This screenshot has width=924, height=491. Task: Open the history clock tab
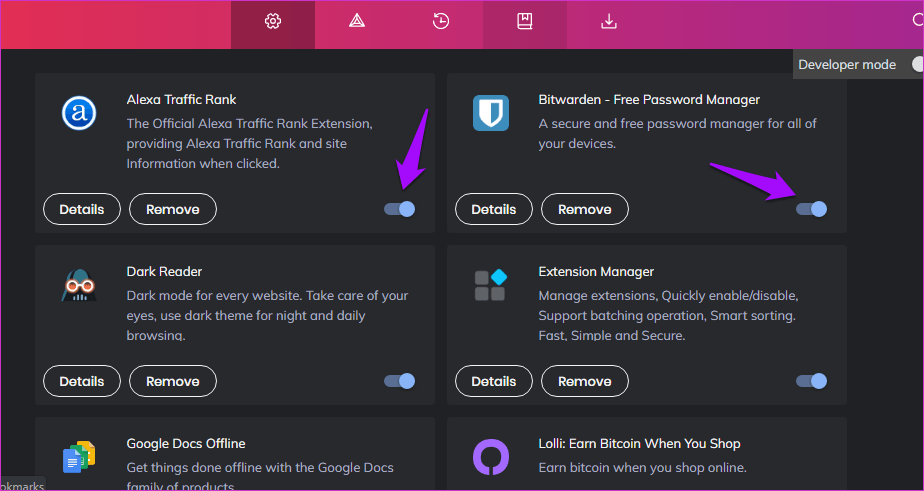[x=440, y=22]
